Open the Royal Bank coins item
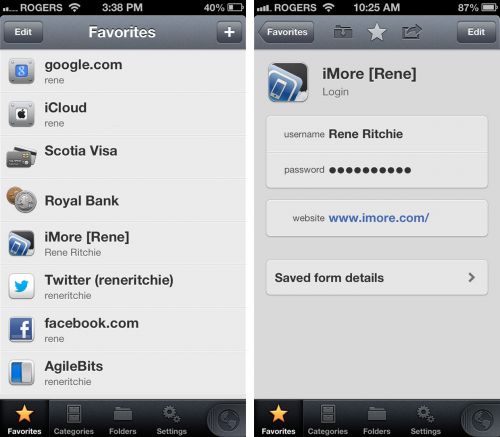500x437 pixels. click(123, 200)
